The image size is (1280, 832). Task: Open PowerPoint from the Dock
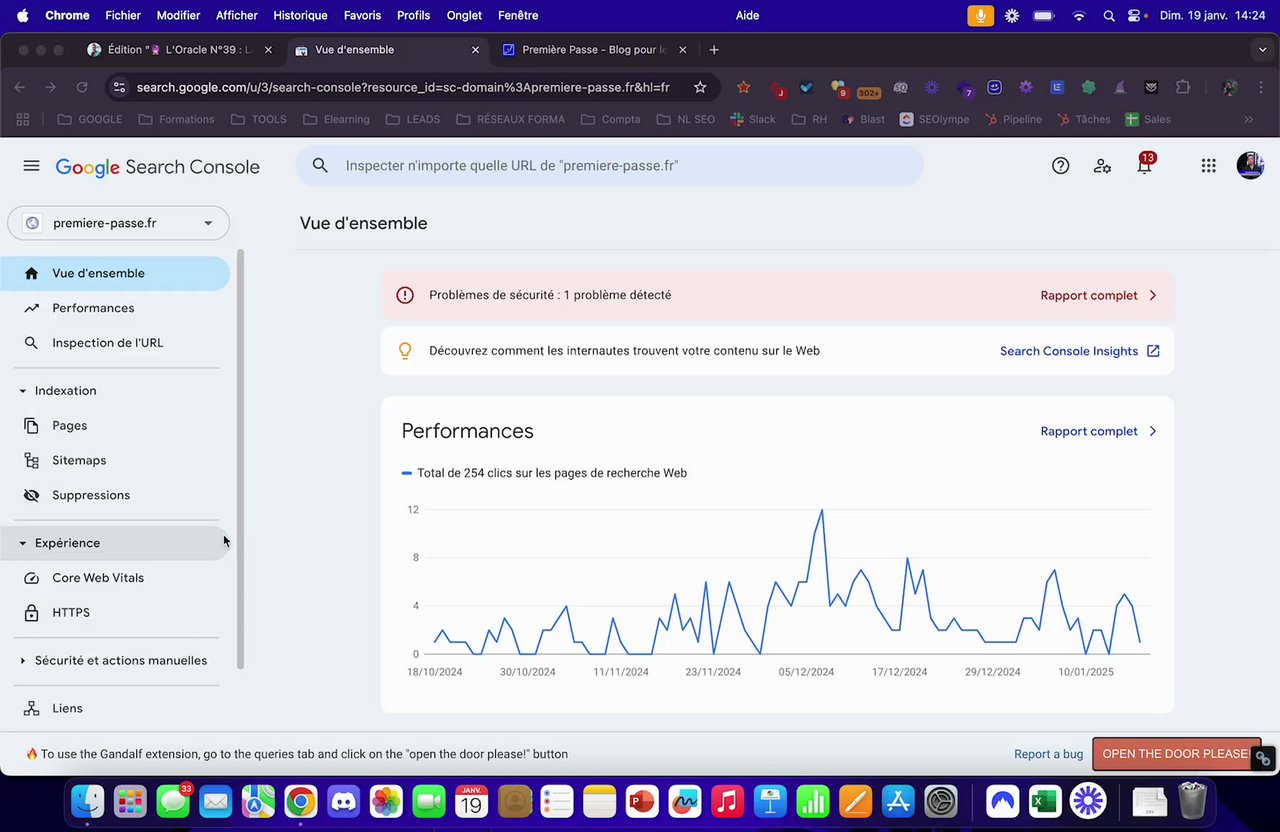point(642,801)
